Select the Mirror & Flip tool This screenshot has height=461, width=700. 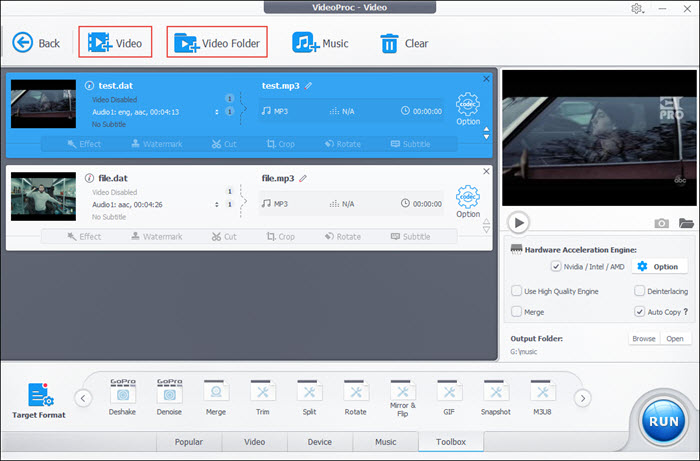(402, 398)
